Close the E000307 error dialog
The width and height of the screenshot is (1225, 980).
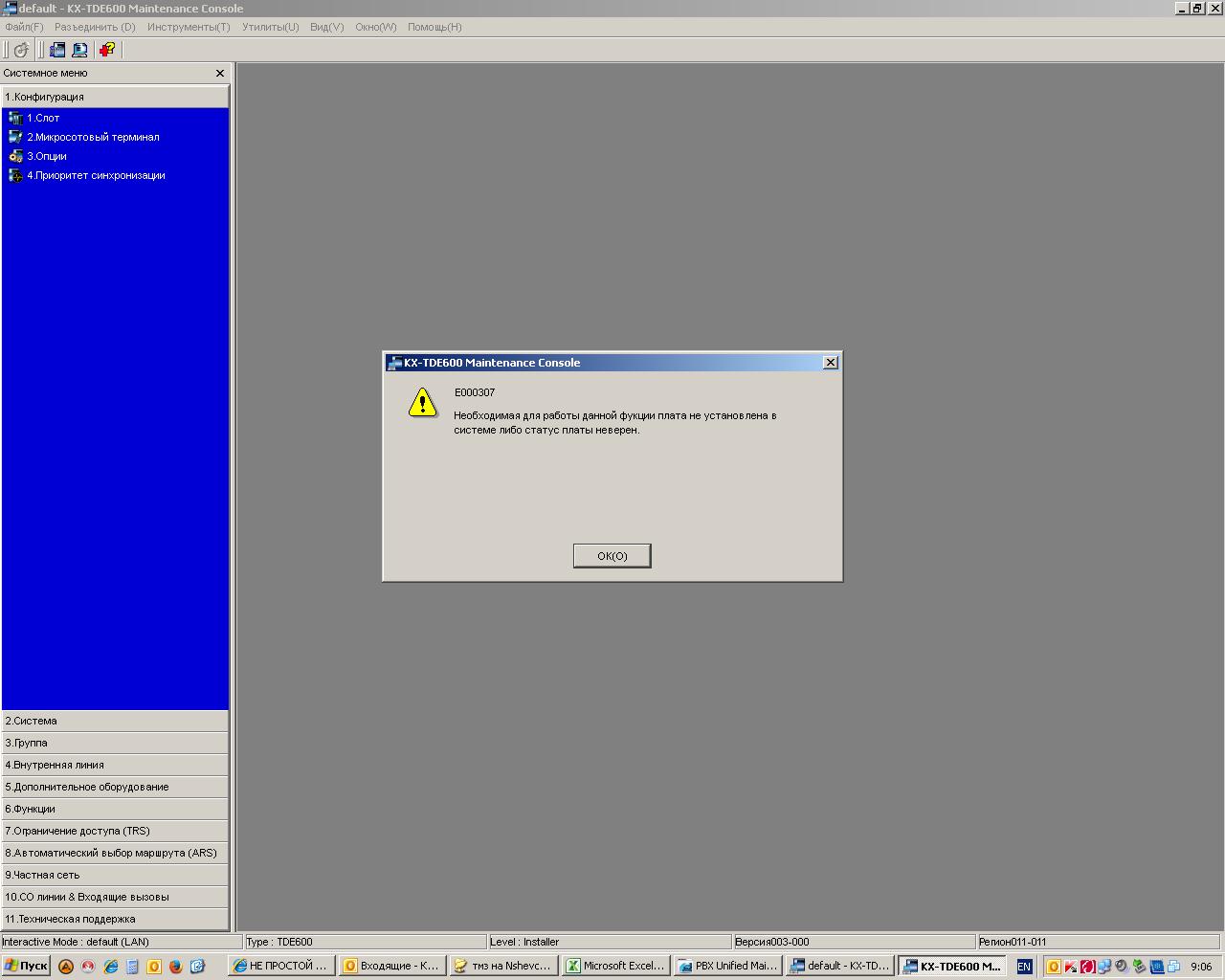[831, 363]
